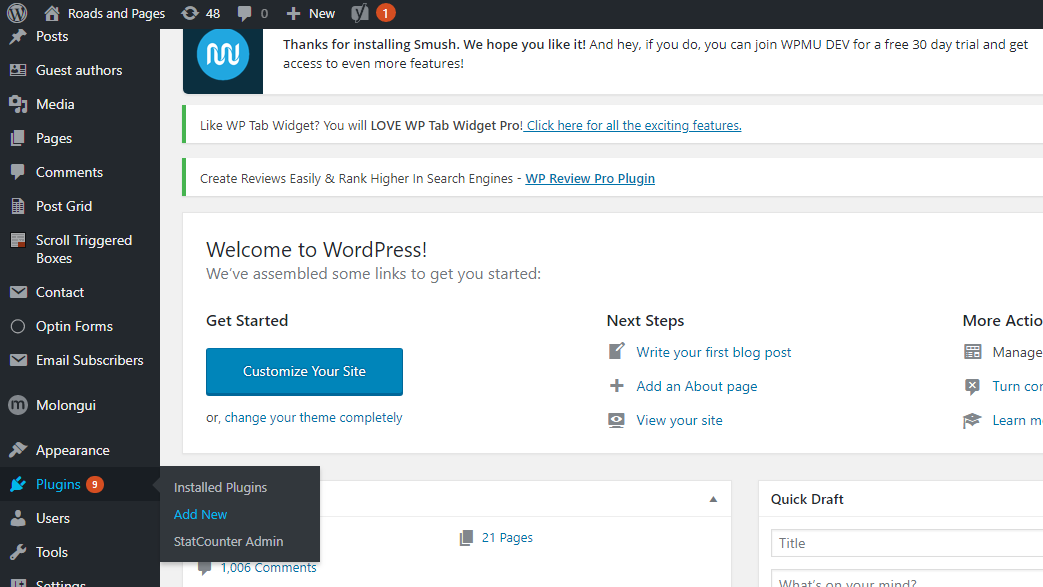Click the pencil icon by Write your first blog post
1043x587 pixels.
(617, 351)
